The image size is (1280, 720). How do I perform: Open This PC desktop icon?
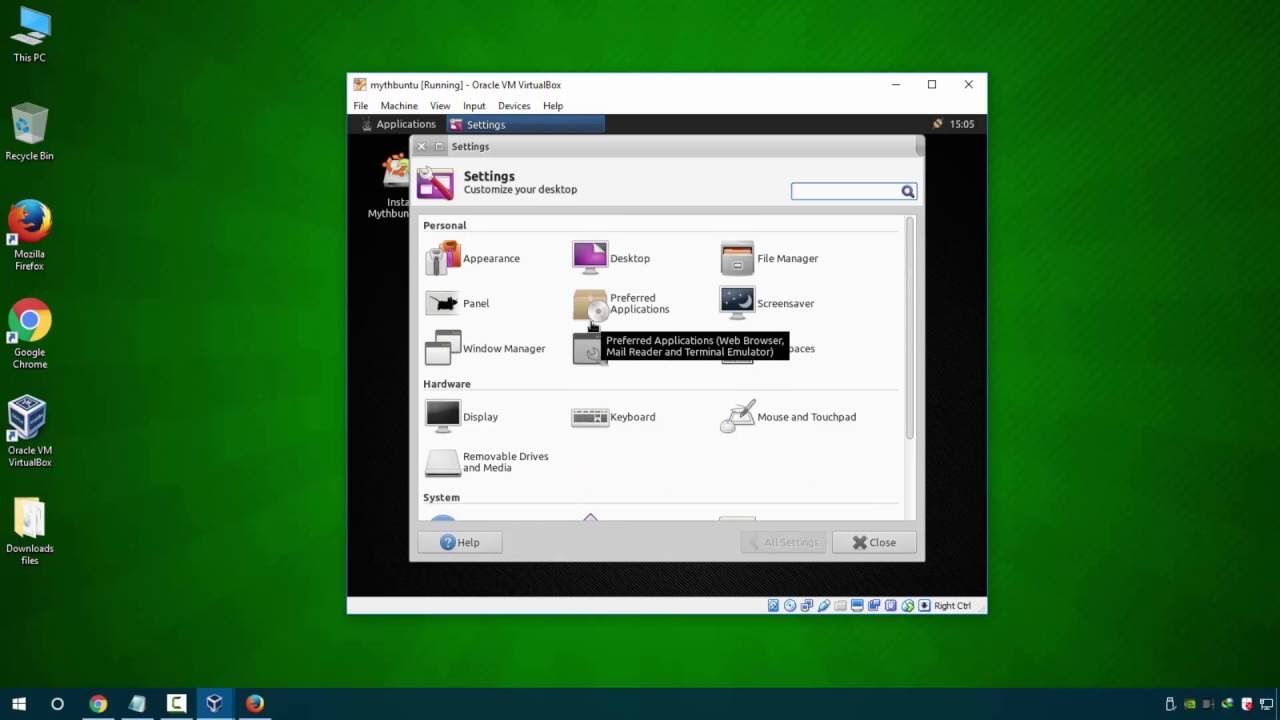(x=29, y=35)
